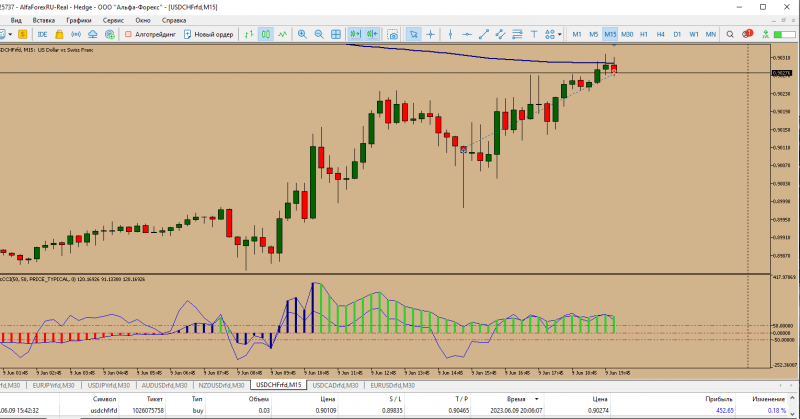Open the Окно menu

pyautogui.click(x=143, y=20)
